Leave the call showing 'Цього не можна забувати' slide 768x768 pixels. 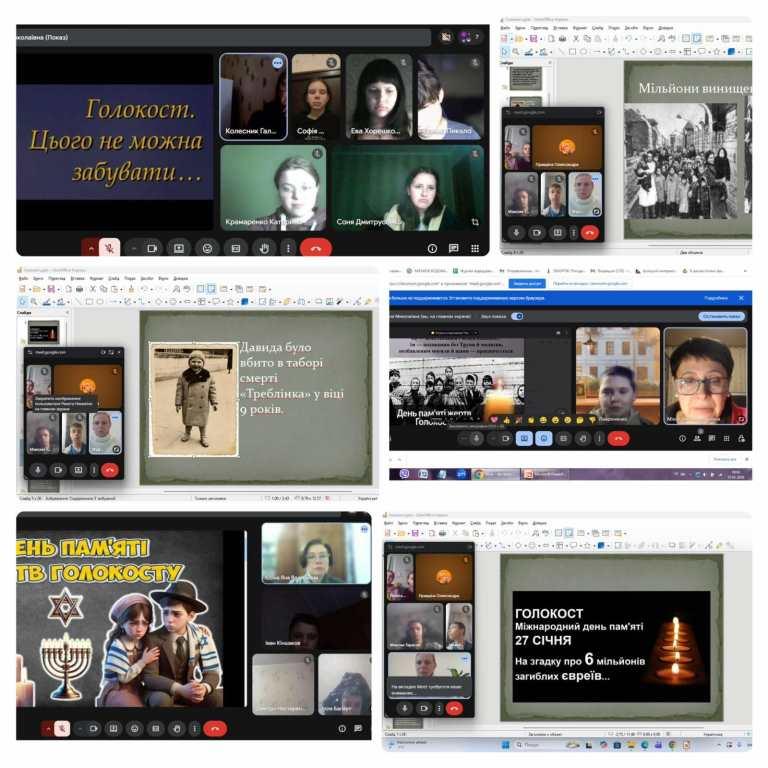(315, 248)
